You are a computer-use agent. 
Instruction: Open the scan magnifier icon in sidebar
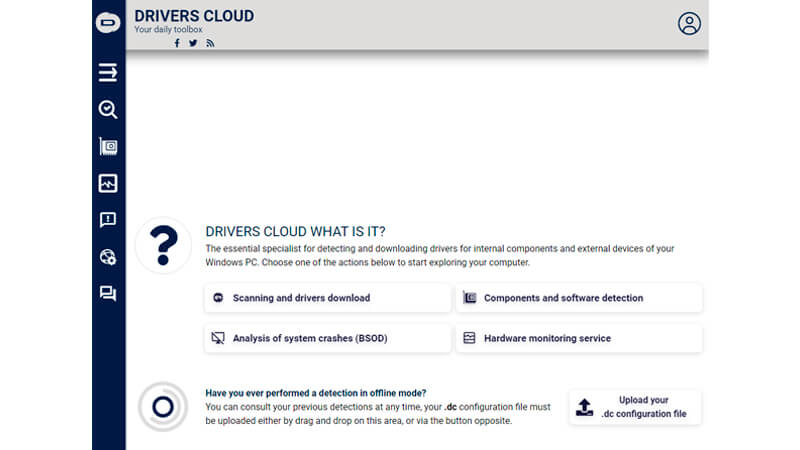point(108,110)
